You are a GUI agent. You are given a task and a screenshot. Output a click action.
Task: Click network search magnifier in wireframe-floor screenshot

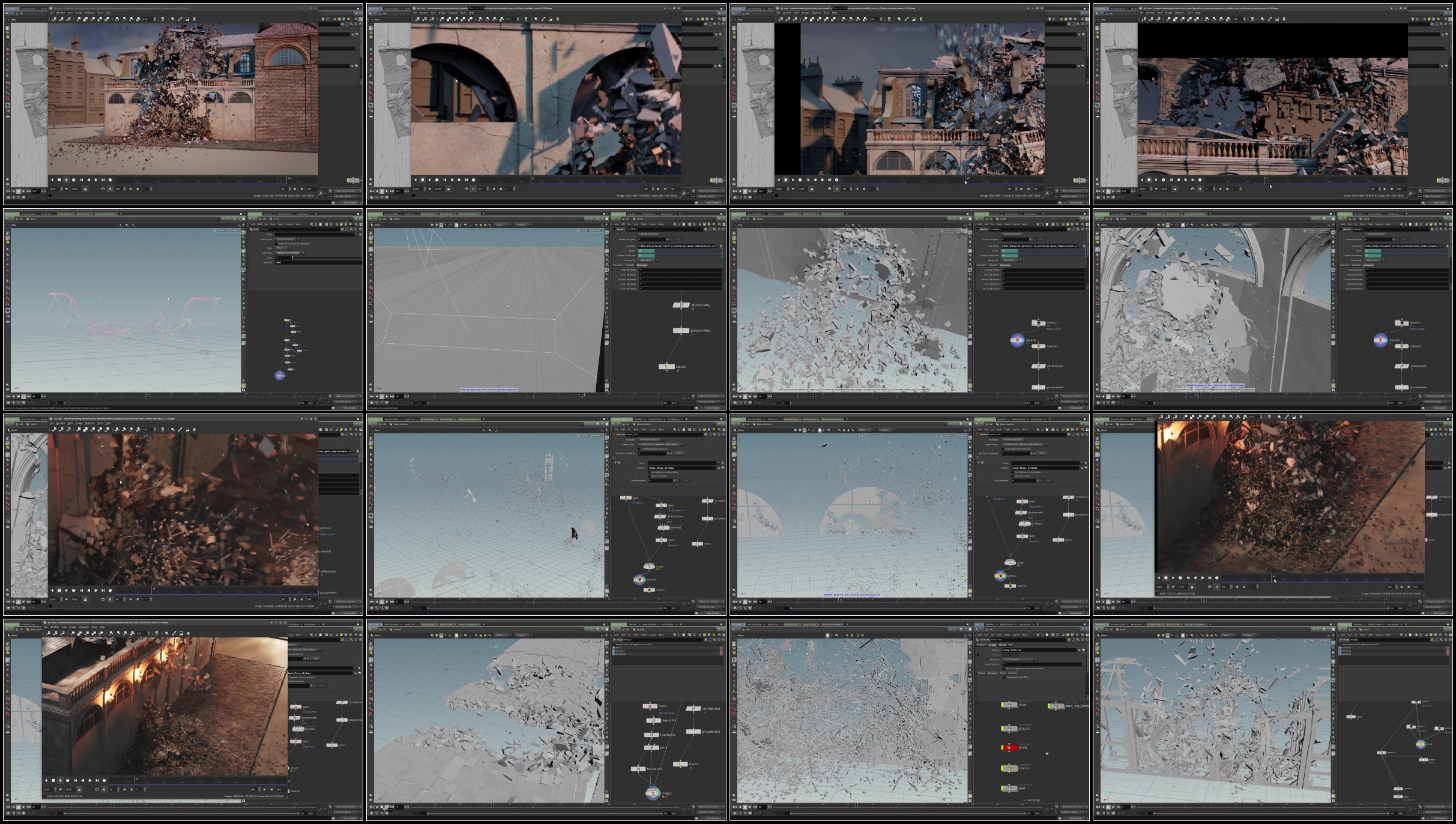point(719,224)
